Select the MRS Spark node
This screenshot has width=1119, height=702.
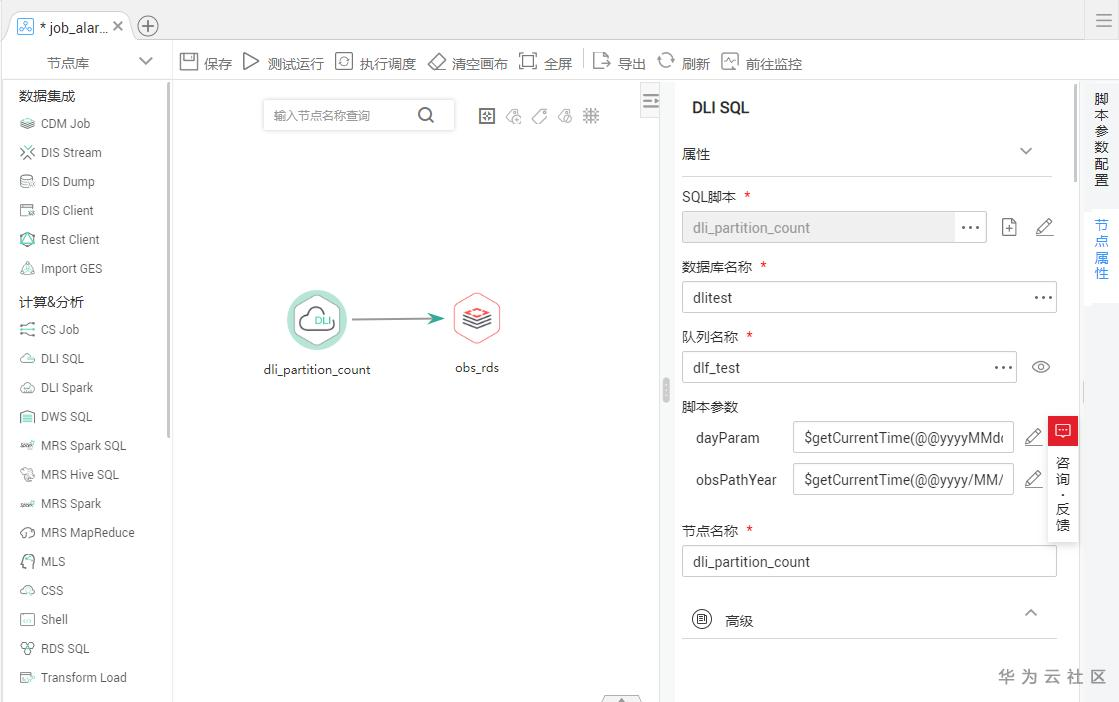pos(61,504)
